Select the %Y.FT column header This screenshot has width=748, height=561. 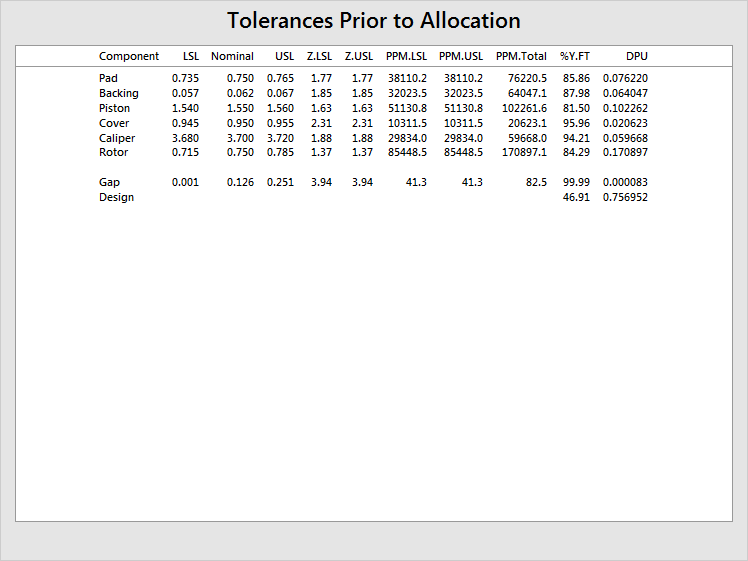tap(575, 56)
